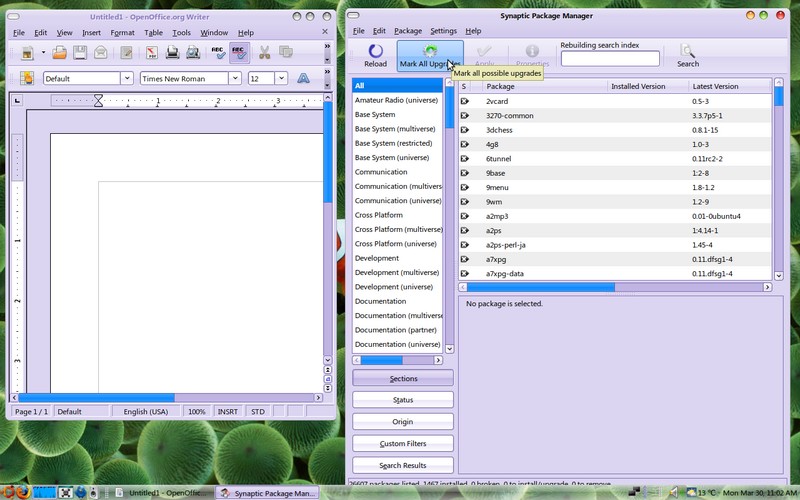The height and width of the screenshot is (500, 800).
Task: Open the Format menu in Writer
Action: coord(122,33)
